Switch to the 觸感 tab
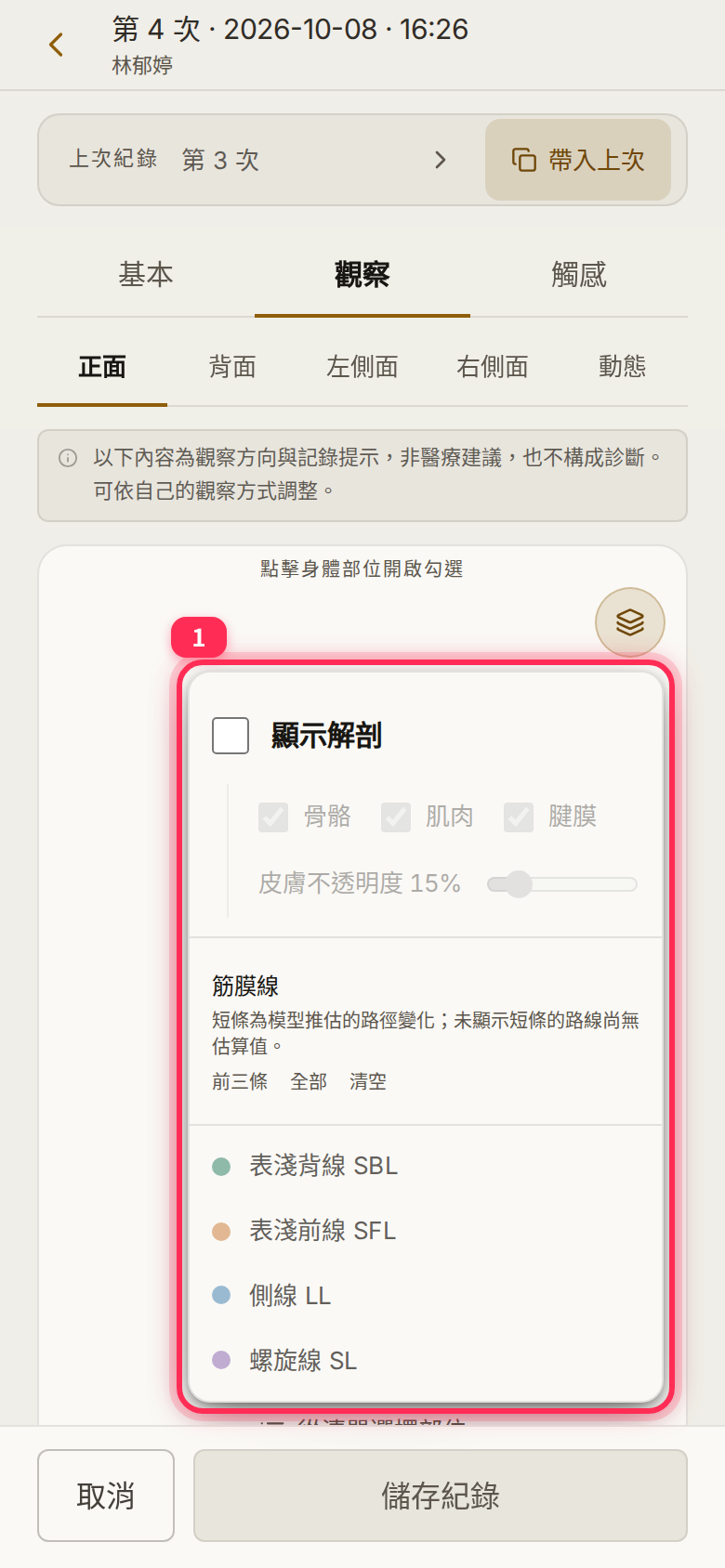This screenshot has width=725, height=1568. (579, 275)
